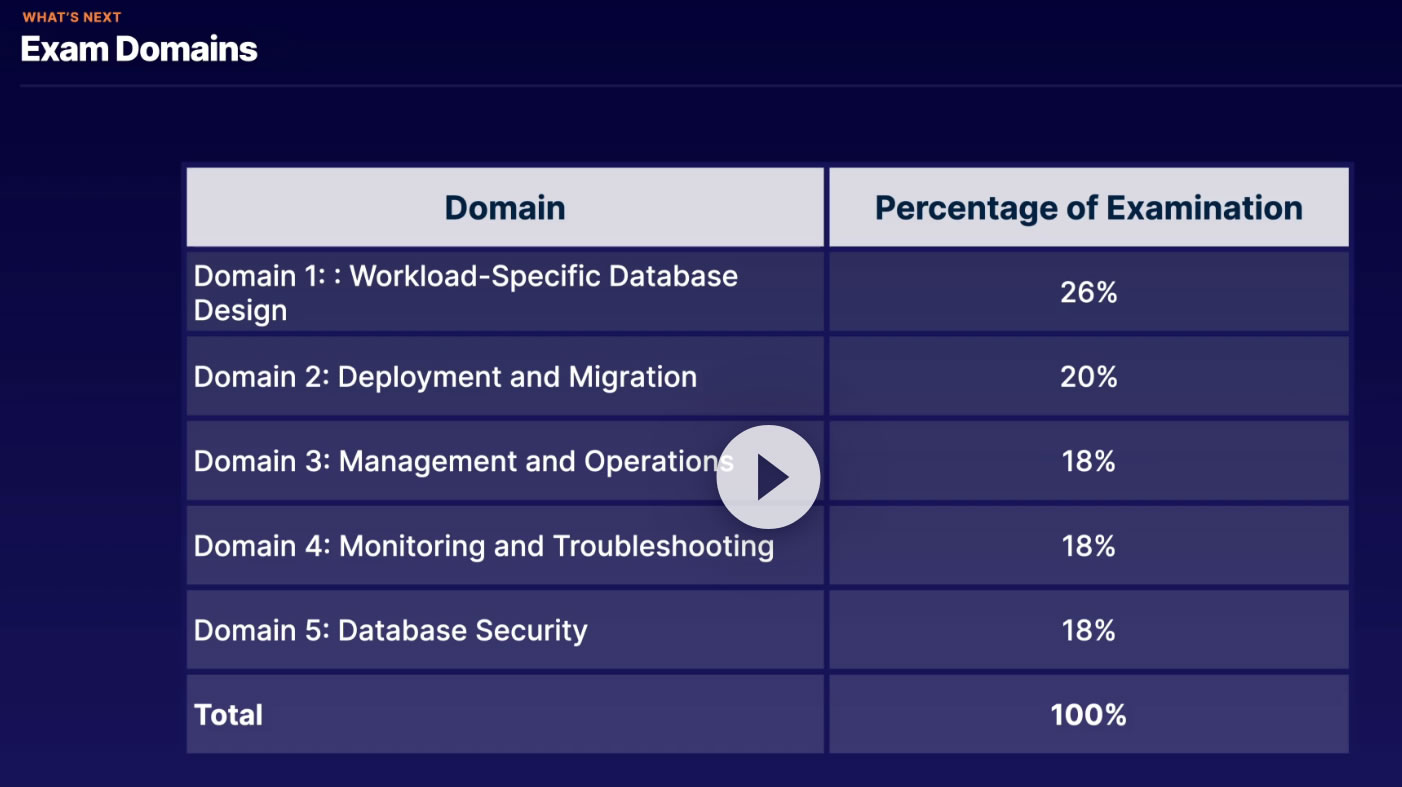Click the "Deployment and Migration" domain text
The height and width of the screenshot is (787, 1402).
click(x=517, y=377)
